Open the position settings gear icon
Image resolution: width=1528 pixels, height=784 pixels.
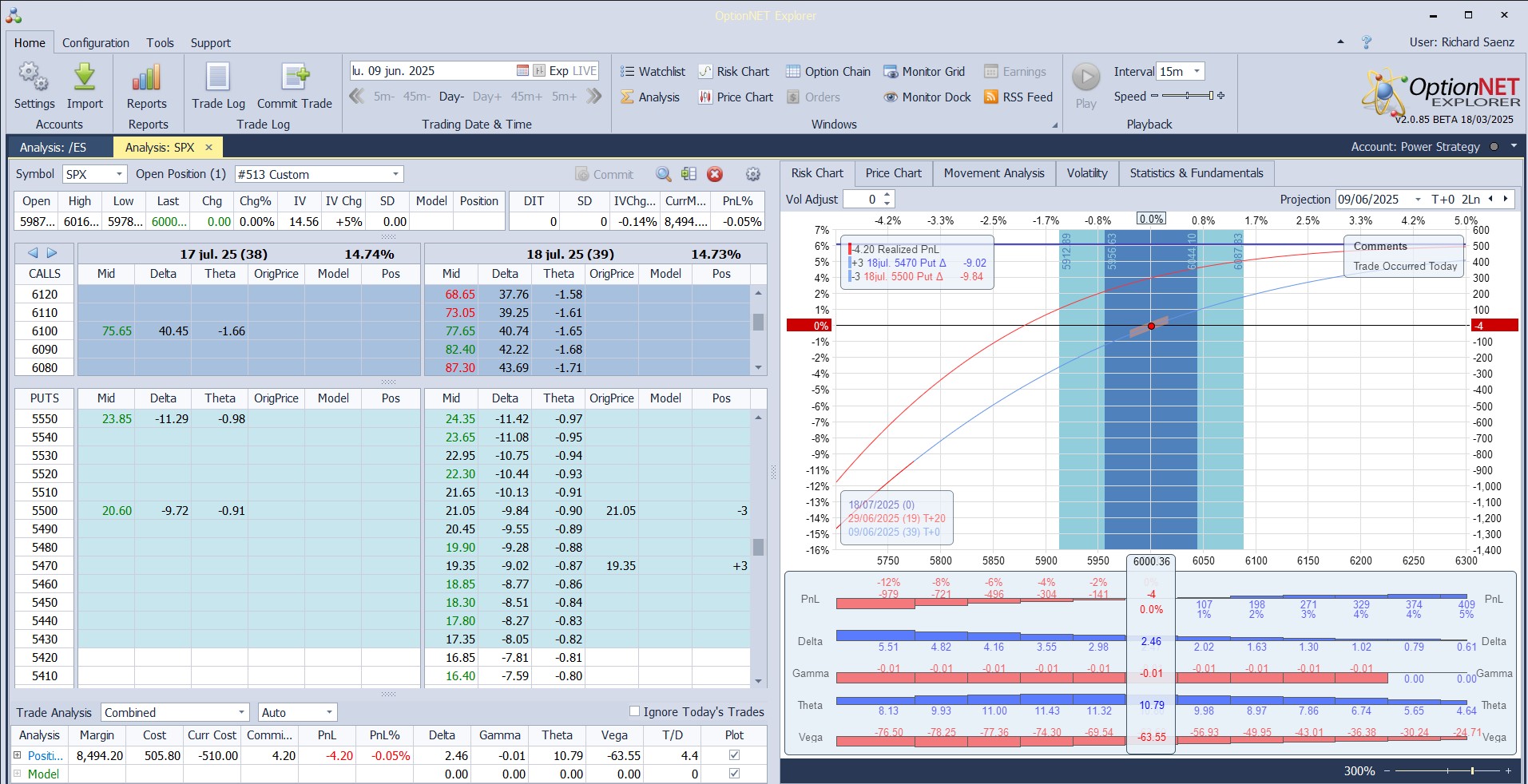pyautogui.click(x=752, y=174)
